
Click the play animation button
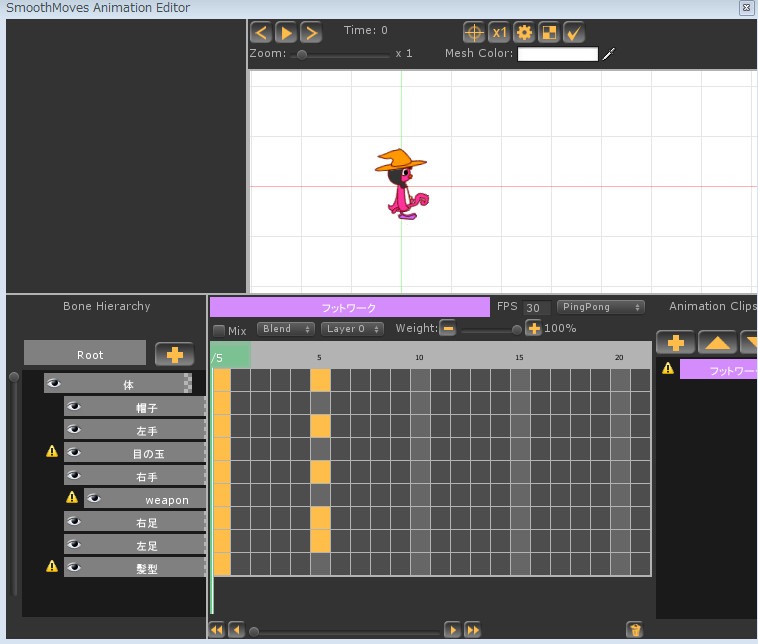click(x=285, y=32)
